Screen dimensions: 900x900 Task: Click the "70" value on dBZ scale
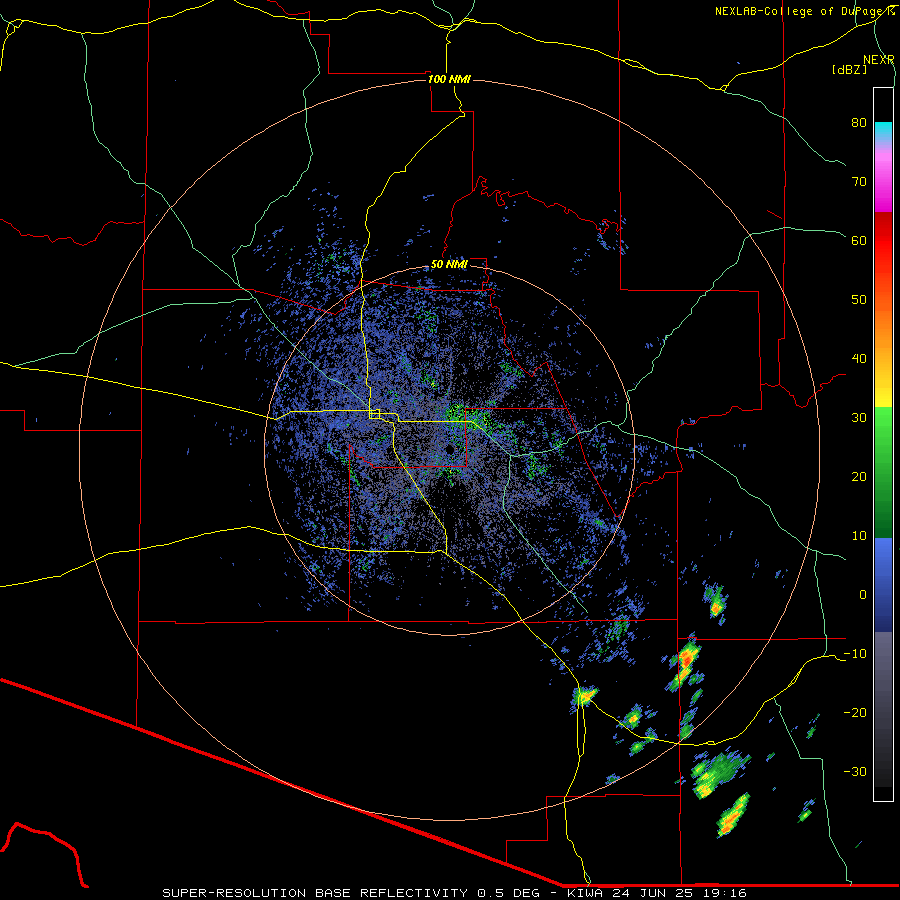859,181
